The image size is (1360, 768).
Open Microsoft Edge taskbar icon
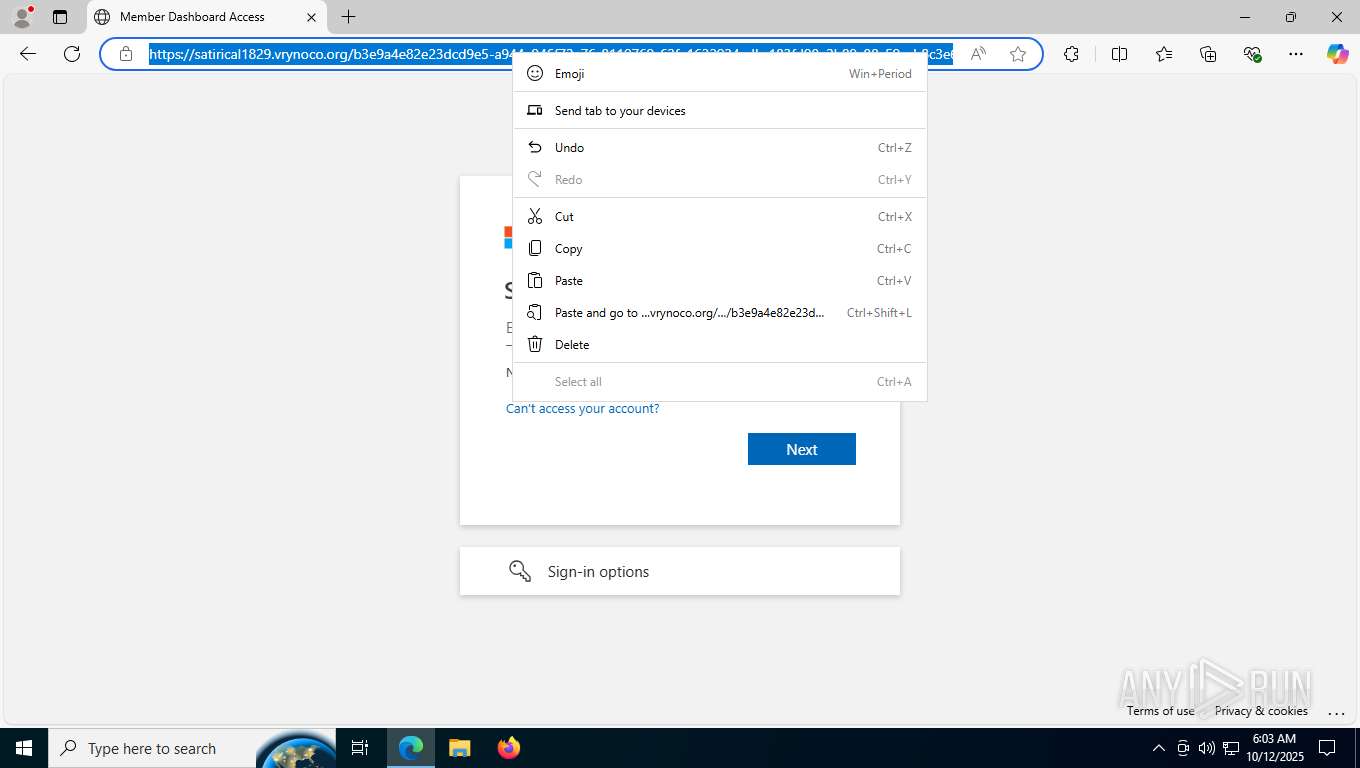tap(411, 748)
